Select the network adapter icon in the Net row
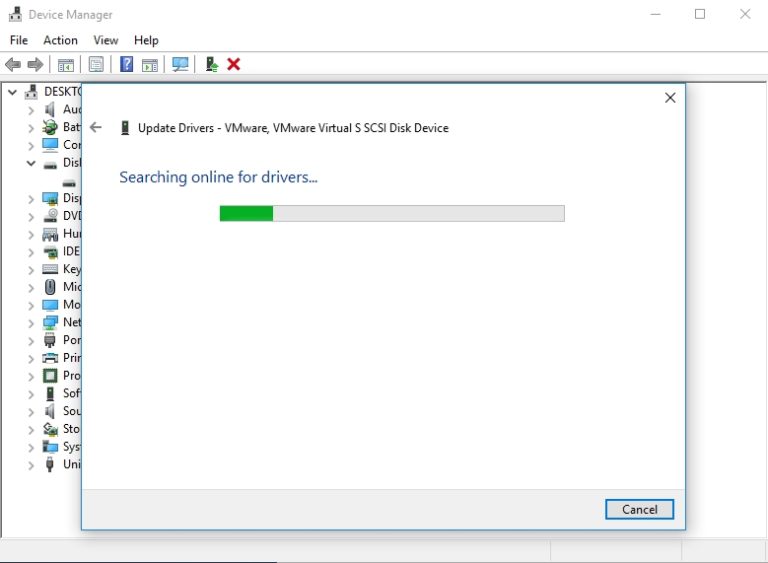768x563 pixels. pos(50,322)
